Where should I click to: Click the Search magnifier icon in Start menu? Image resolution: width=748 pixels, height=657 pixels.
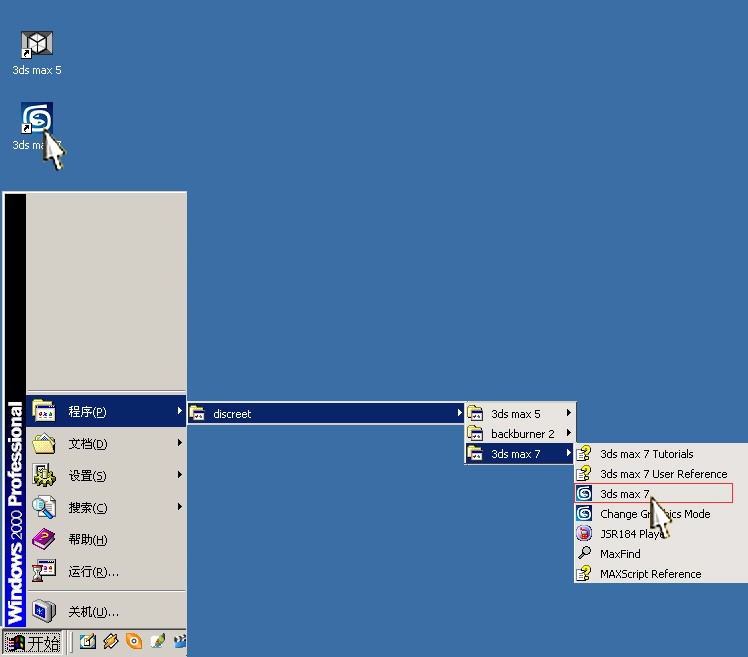[44, 507]
